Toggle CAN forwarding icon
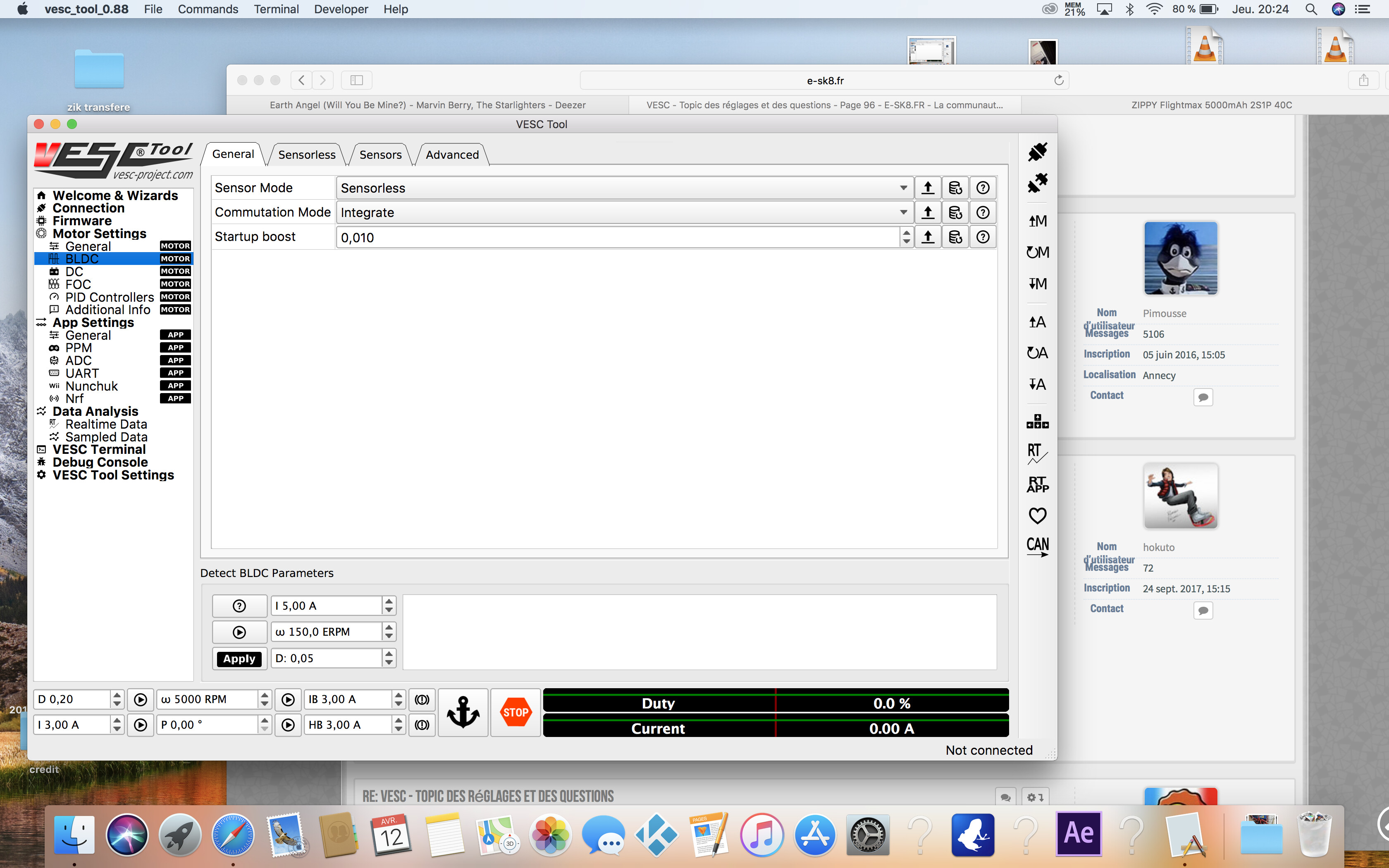The image size is (1389, 868). point(1037,546)
